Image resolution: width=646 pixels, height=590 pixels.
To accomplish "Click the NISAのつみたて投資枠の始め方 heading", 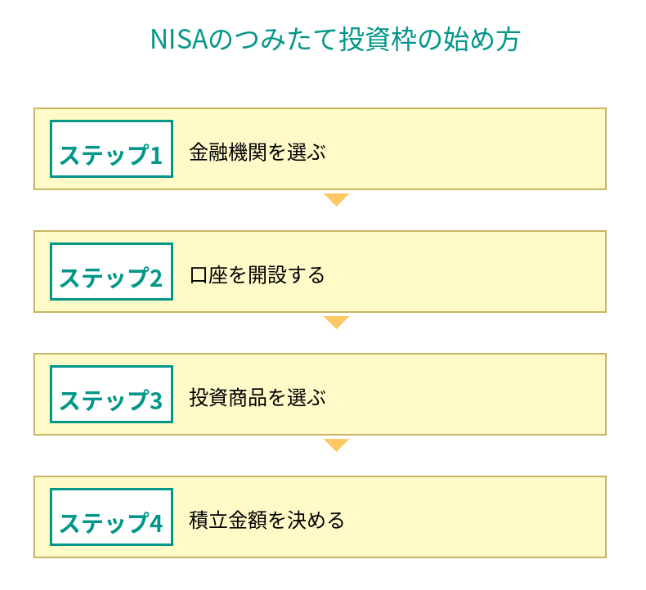I will pos(335,40).
